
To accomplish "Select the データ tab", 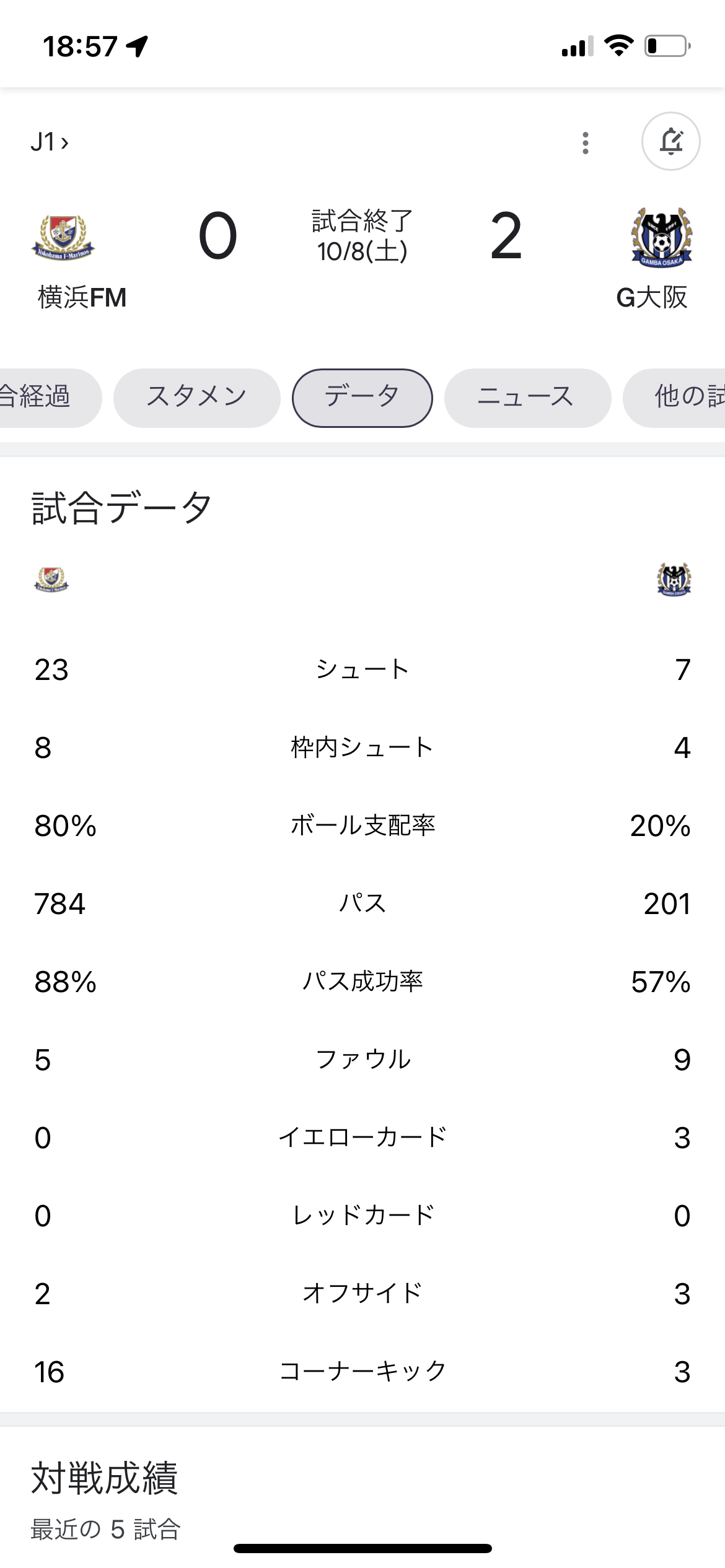I will (362, 398).
